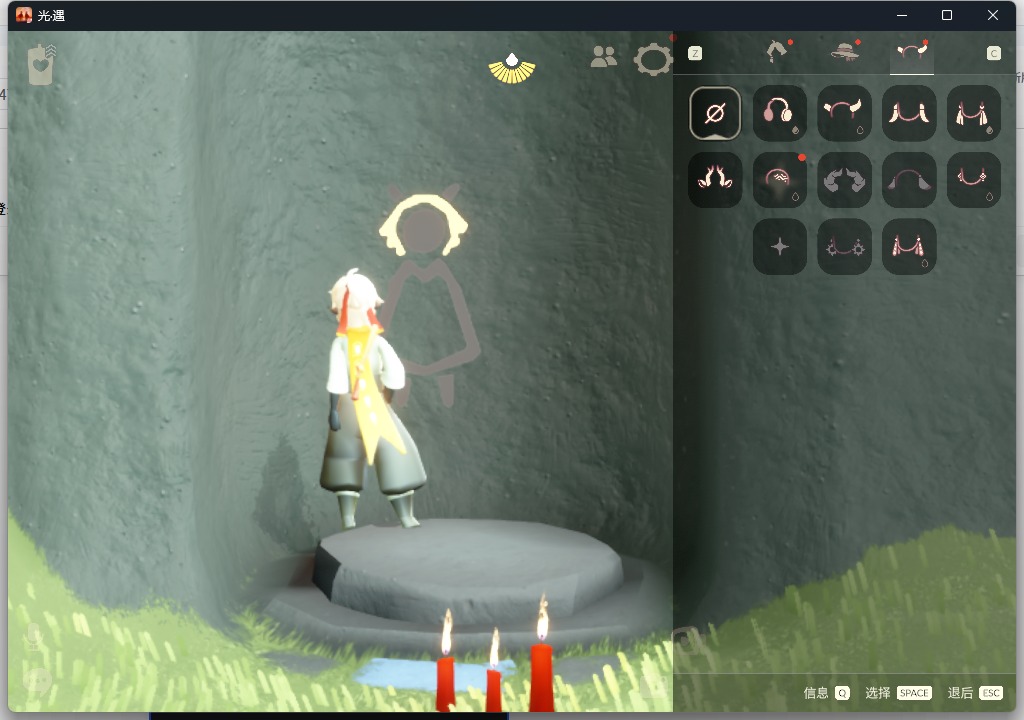
Task: Select the spiked sun-ornament headband
Action: coord(844,246)
